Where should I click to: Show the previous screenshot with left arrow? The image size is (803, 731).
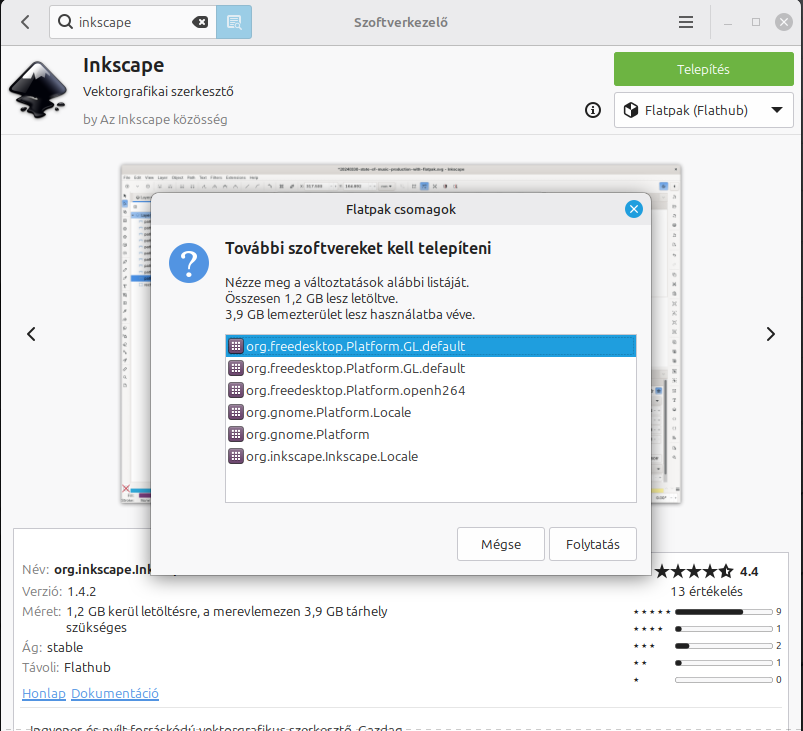(31, 334)
